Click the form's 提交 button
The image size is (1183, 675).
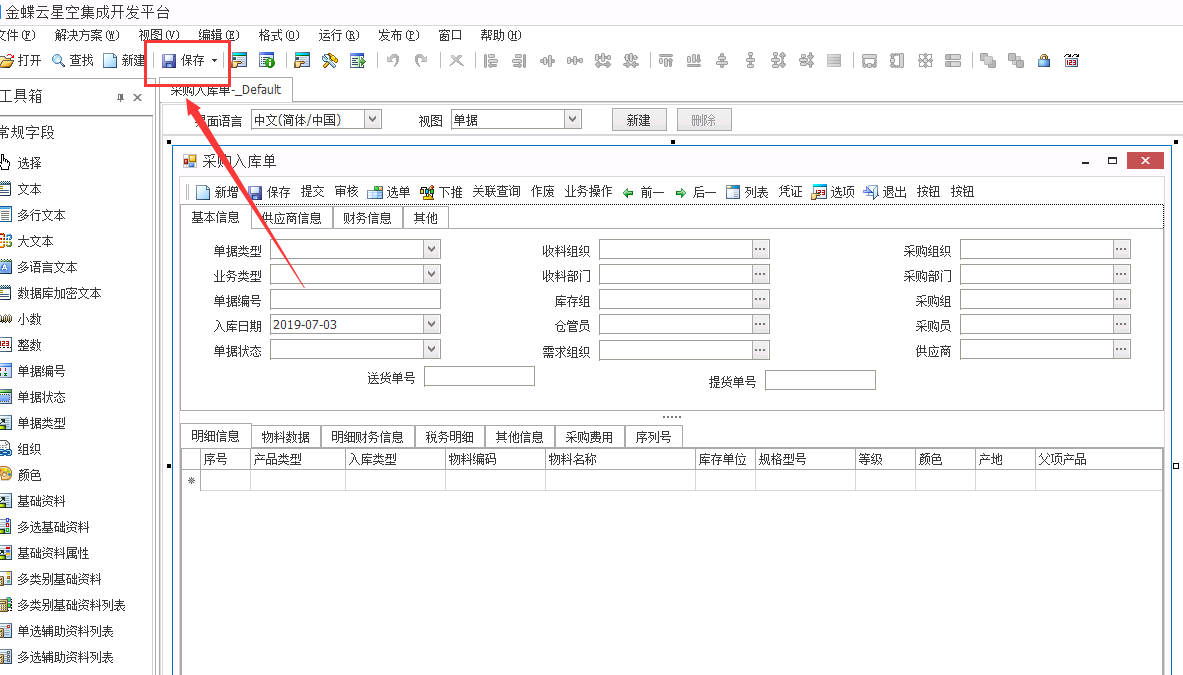(312, 192)
